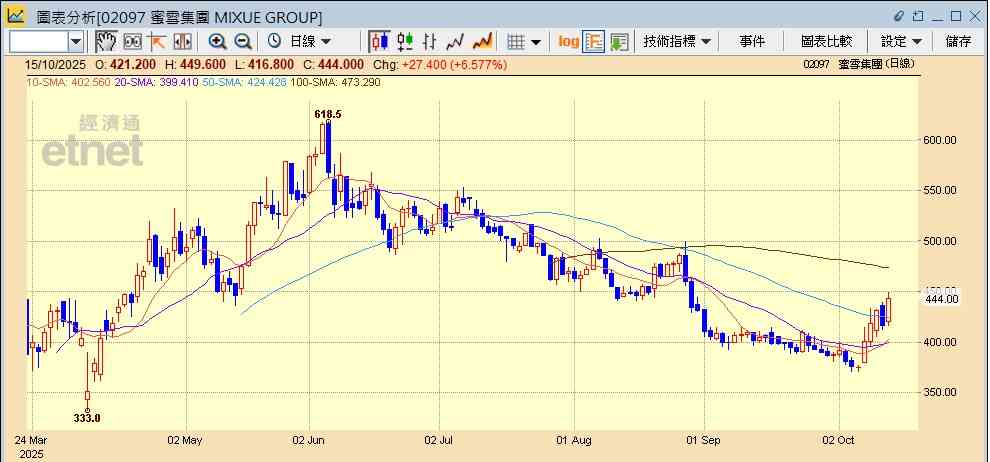Click the zoom out magnifier
990x462 pixels.
coord(242,41)
